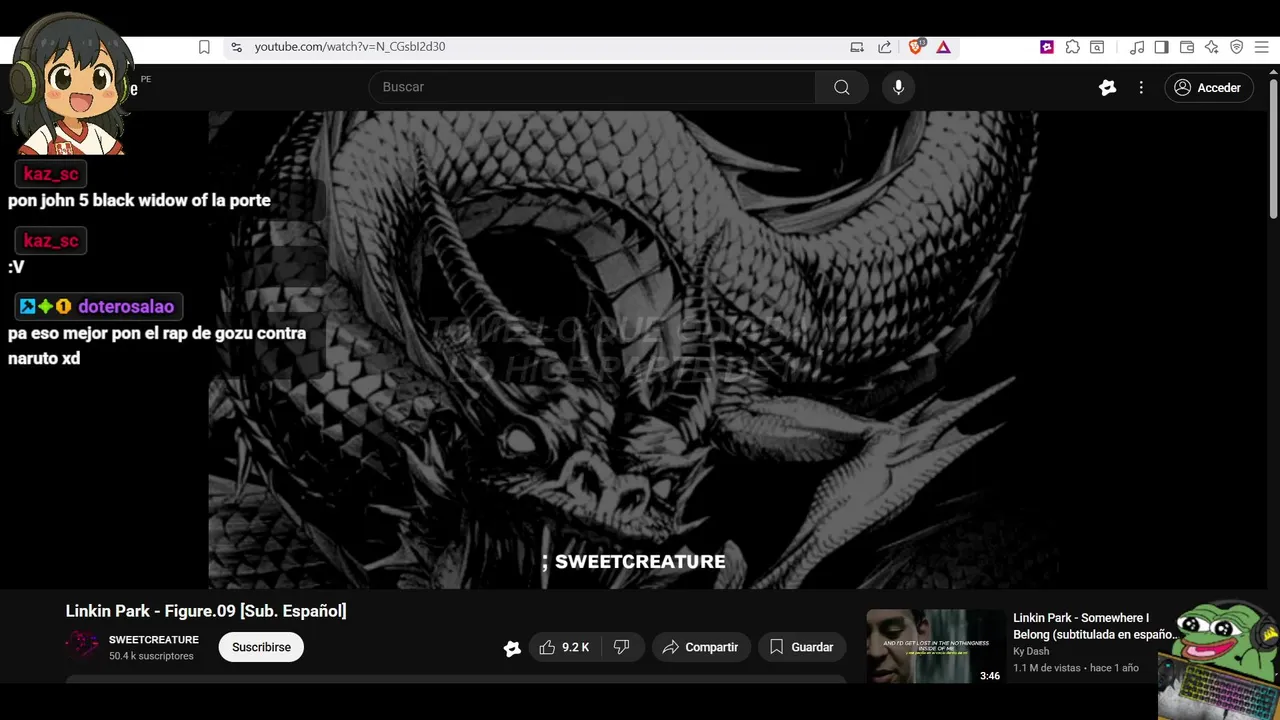Save the video with Guardar

801,647
